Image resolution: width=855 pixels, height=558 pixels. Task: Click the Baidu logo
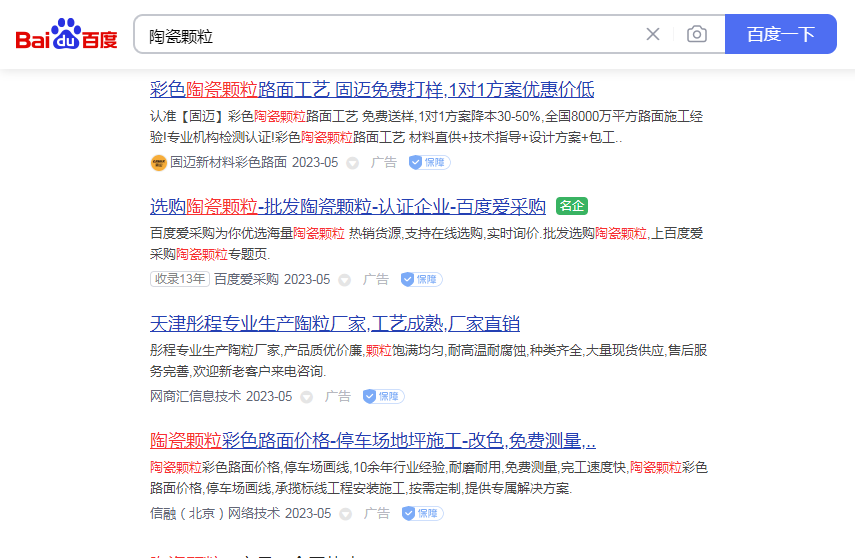pos(67,34)
